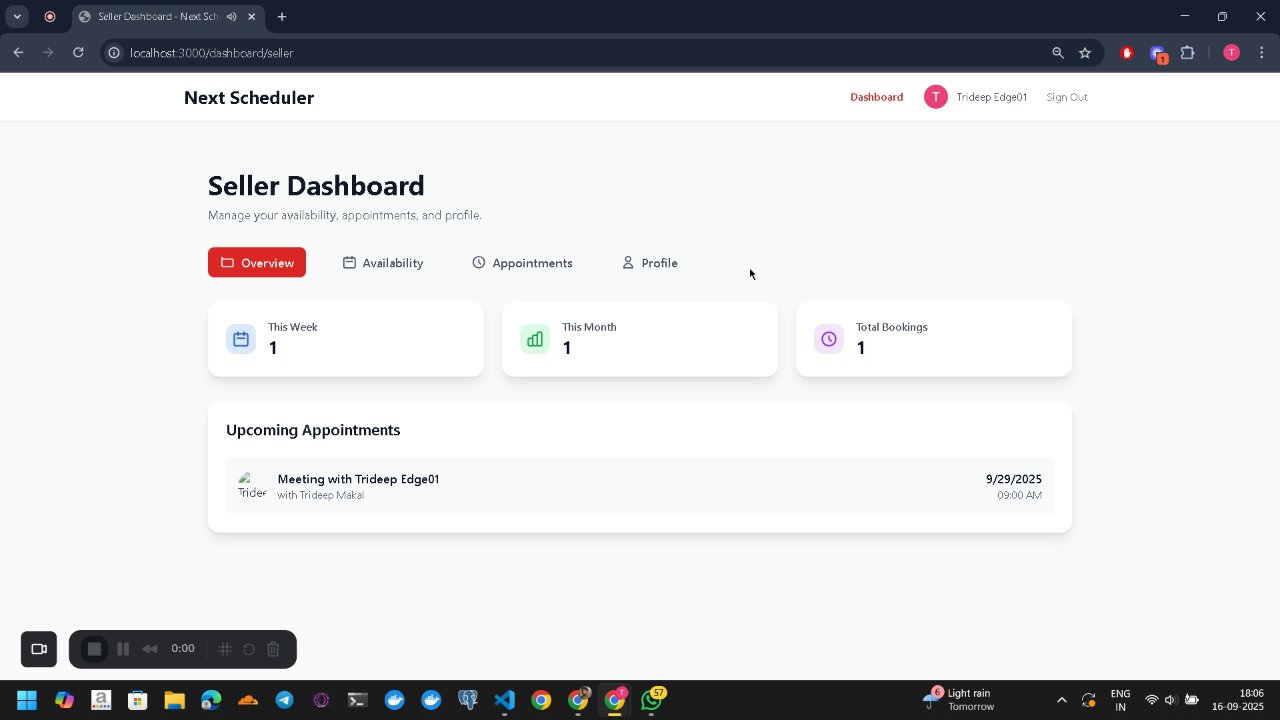
Task: Open the Meeting with Trideep Edge01 appointment
Action: [x=640, y=486]
